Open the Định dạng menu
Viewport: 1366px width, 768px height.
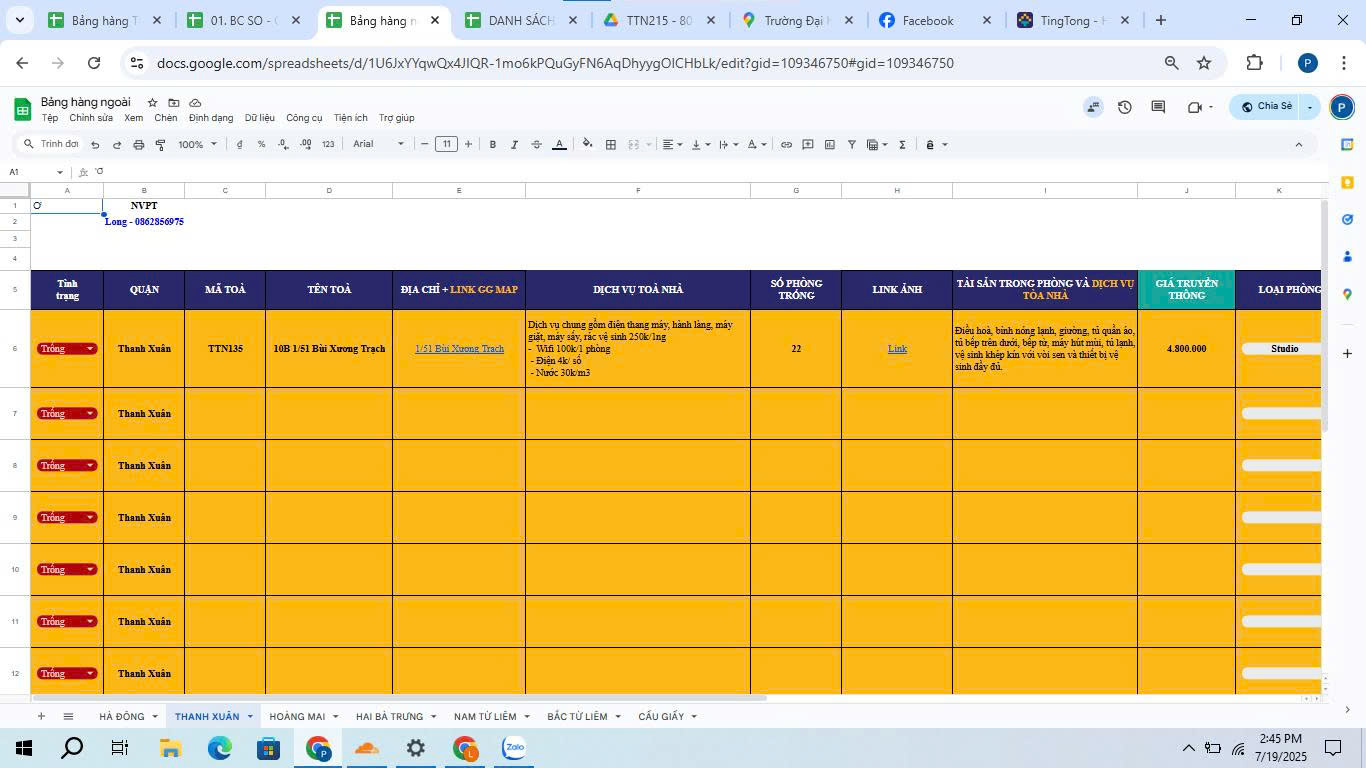point(210,118)
